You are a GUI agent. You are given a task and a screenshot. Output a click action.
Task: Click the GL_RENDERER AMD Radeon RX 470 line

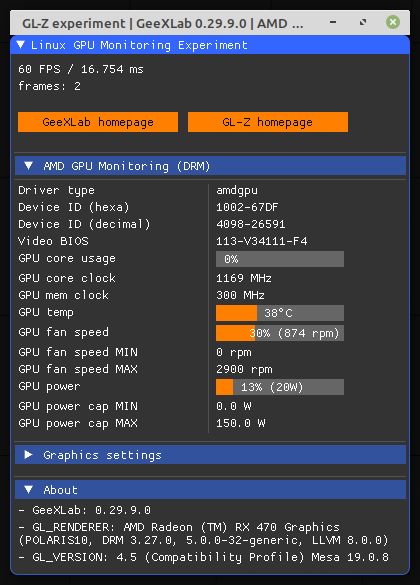point(179,527)
